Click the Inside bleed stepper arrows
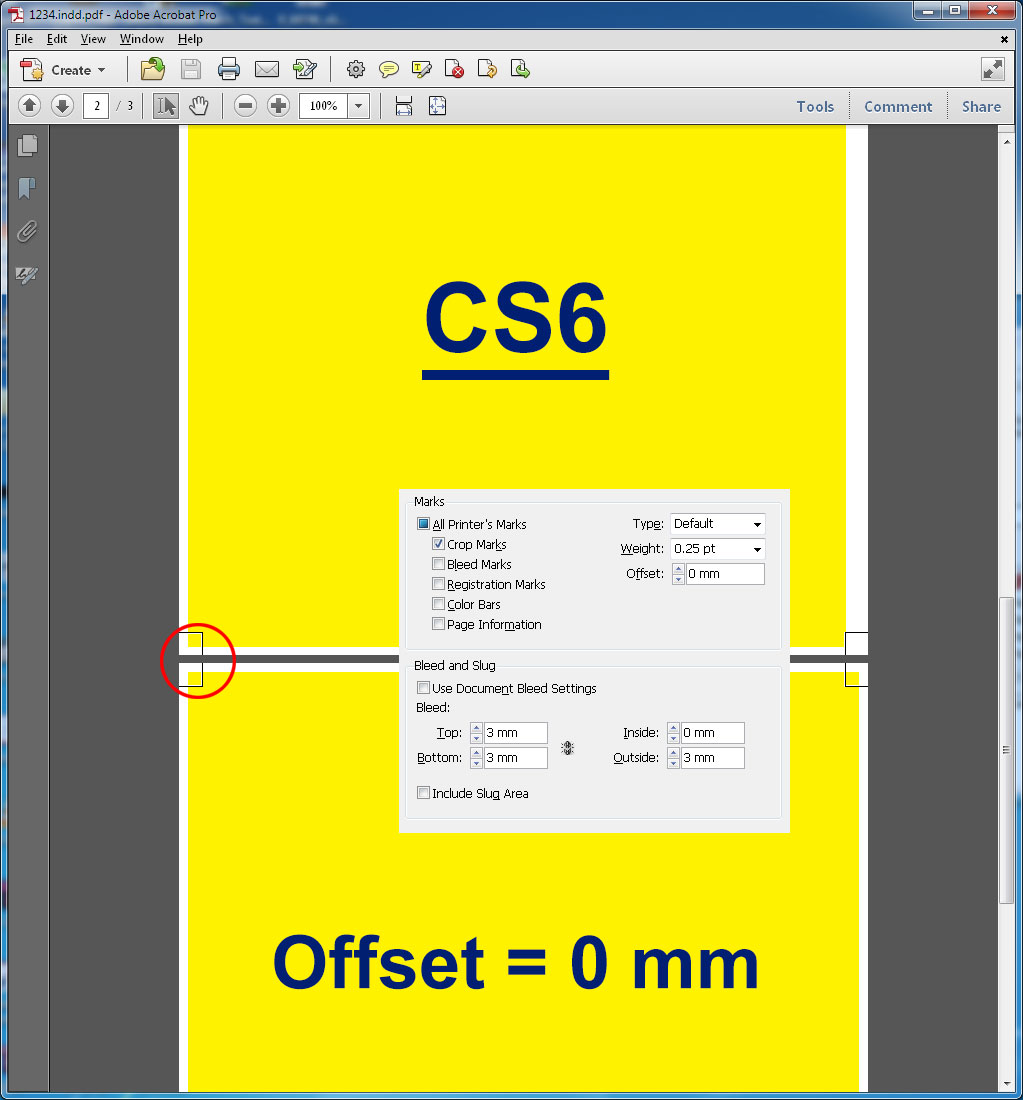Viewport: 1023px width, 1100px height. click(x=674, y=732)
